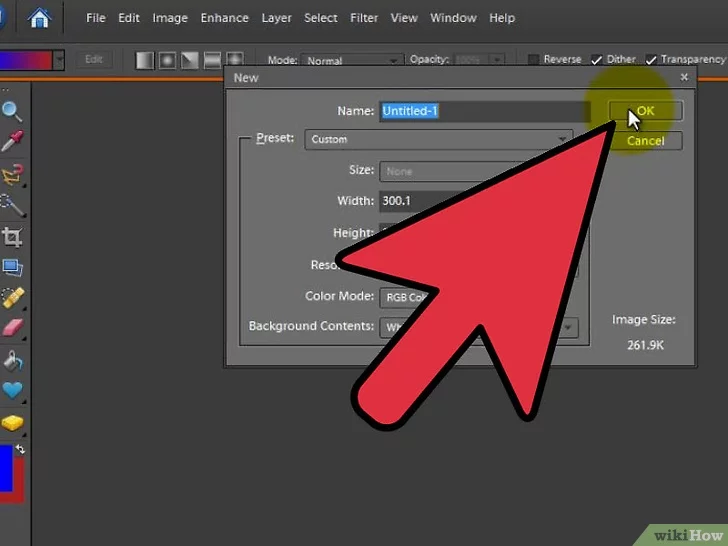Viewport: 728px width, 546px height.
Task: Choose the Reflected gradient type
Action: 212,60
